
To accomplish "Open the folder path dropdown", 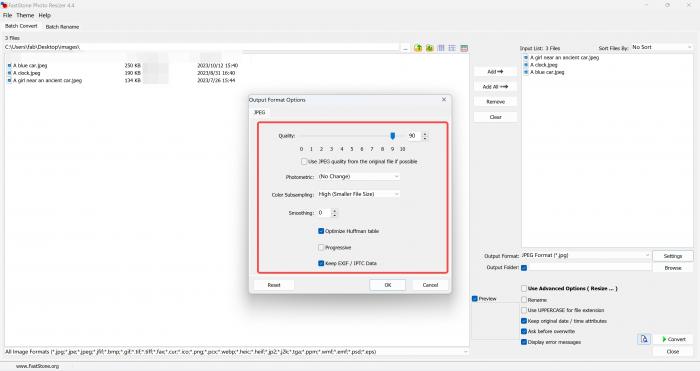I will point(201,47).
